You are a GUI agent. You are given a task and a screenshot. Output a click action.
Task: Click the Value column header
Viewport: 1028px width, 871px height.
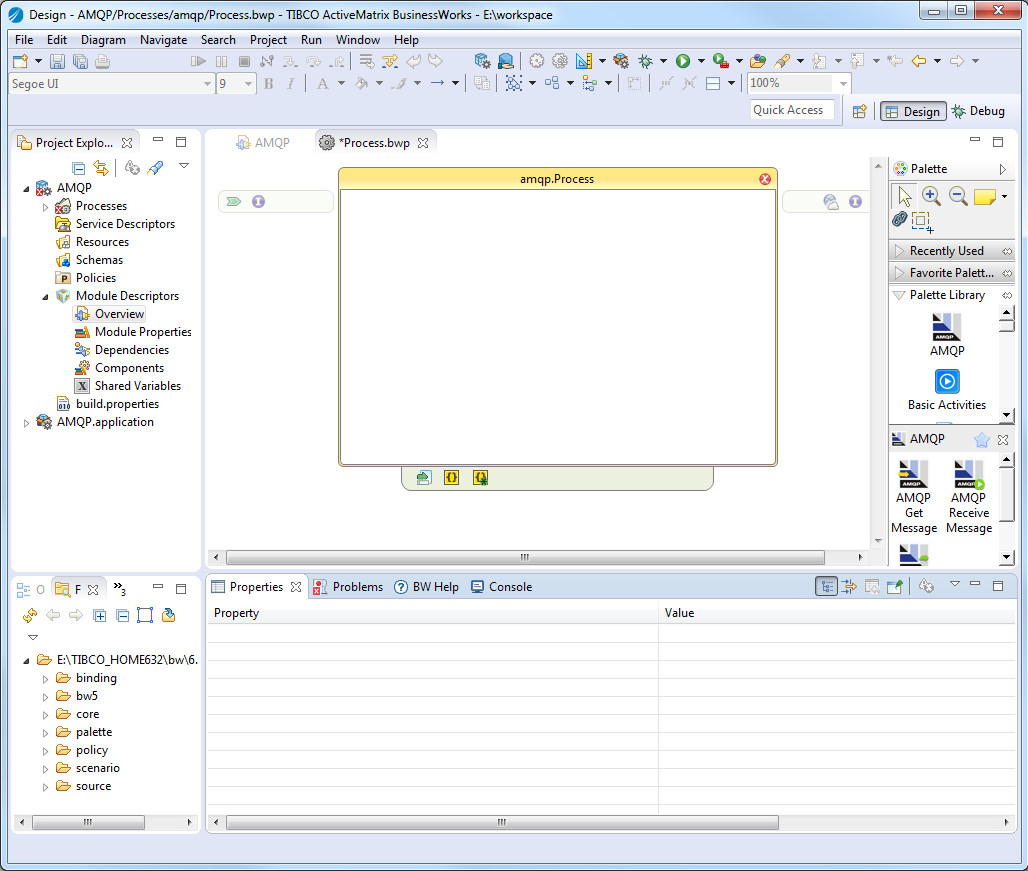(837, 613)
